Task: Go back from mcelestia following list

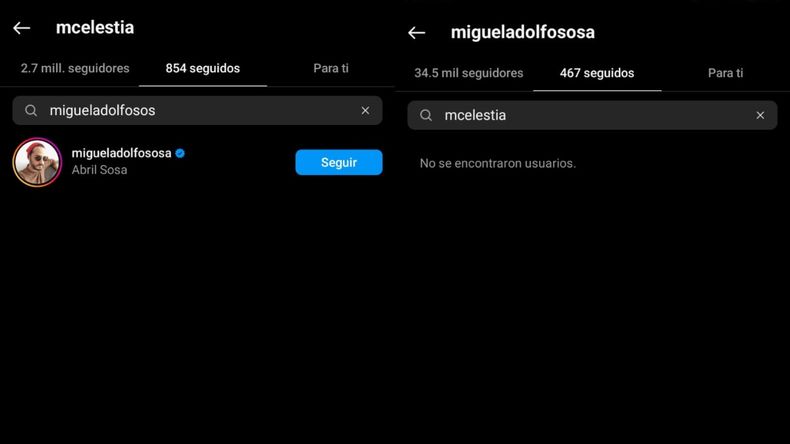Action: click(22, 28)
